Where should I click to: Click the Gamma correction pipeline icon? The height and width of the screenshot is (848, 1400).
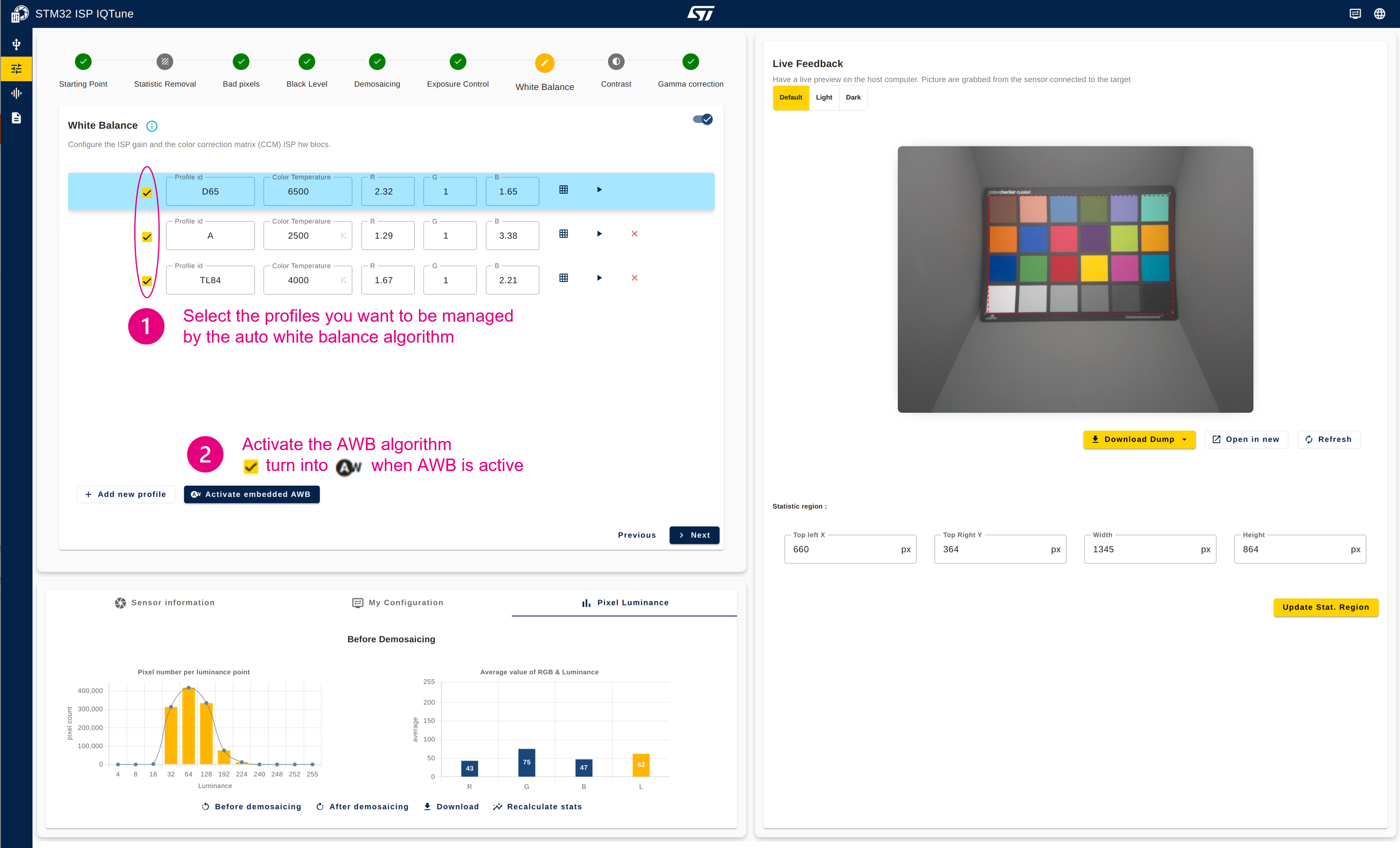pyautogui.click(x=691, y=61)
